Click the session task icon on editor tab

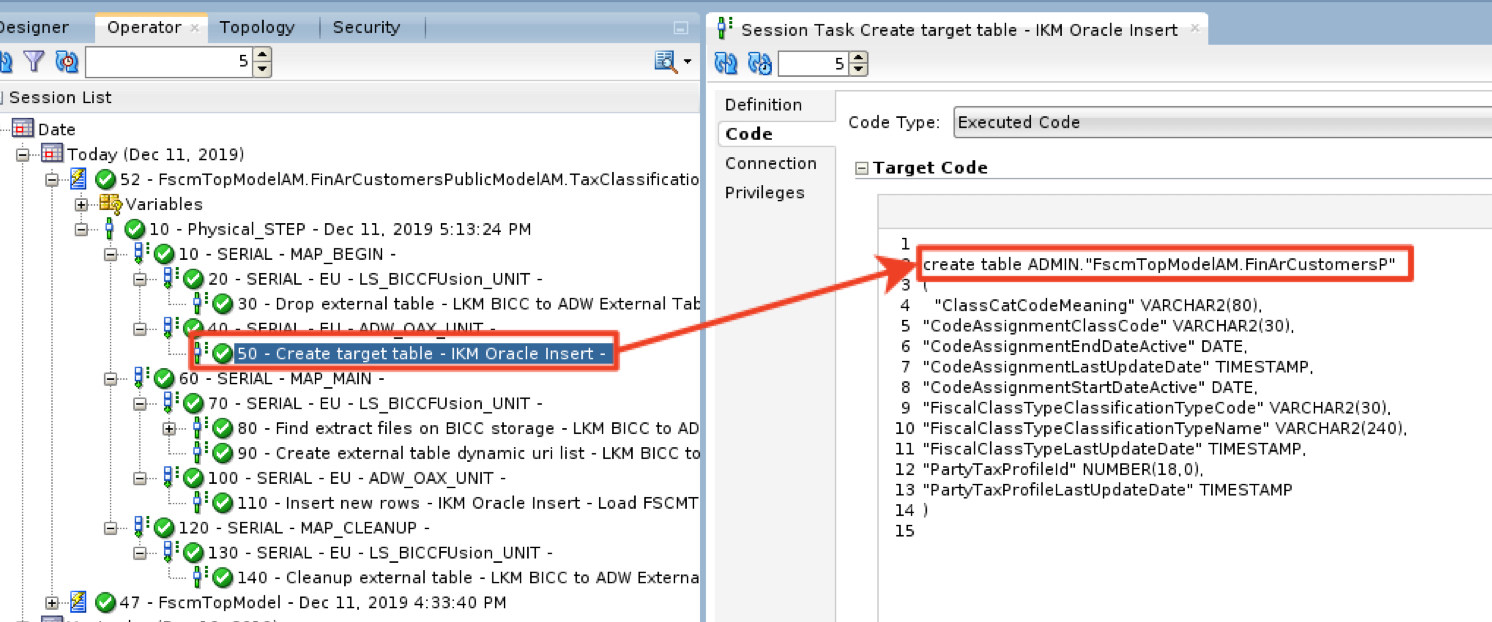[726, 29]
